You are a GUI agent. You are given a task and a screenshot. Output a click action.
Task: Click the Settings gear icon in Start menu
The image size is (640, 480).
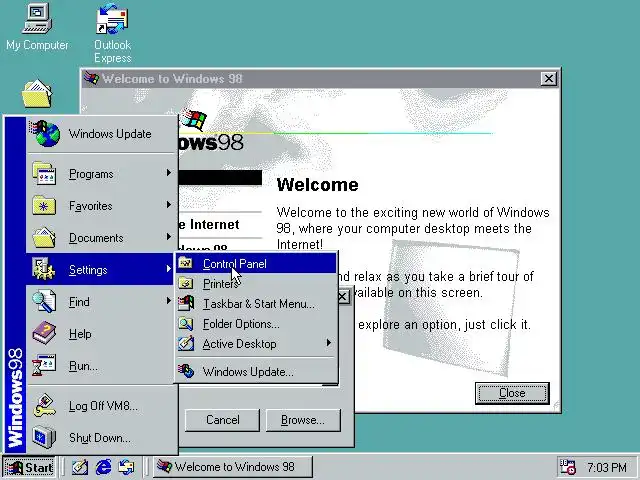click(x=44, y=269)
